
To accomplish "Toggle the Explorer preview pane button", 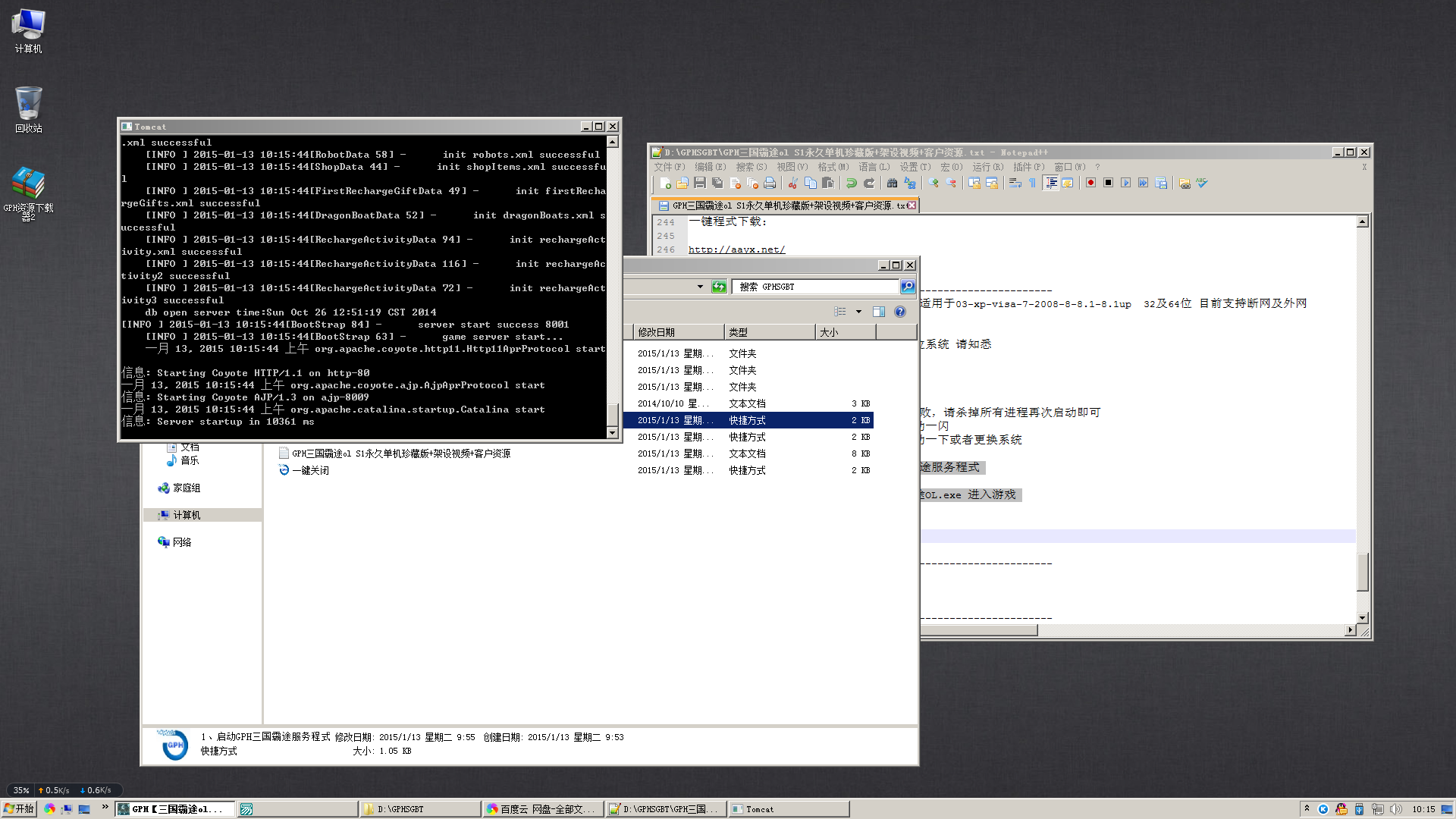I will [879, 312].
